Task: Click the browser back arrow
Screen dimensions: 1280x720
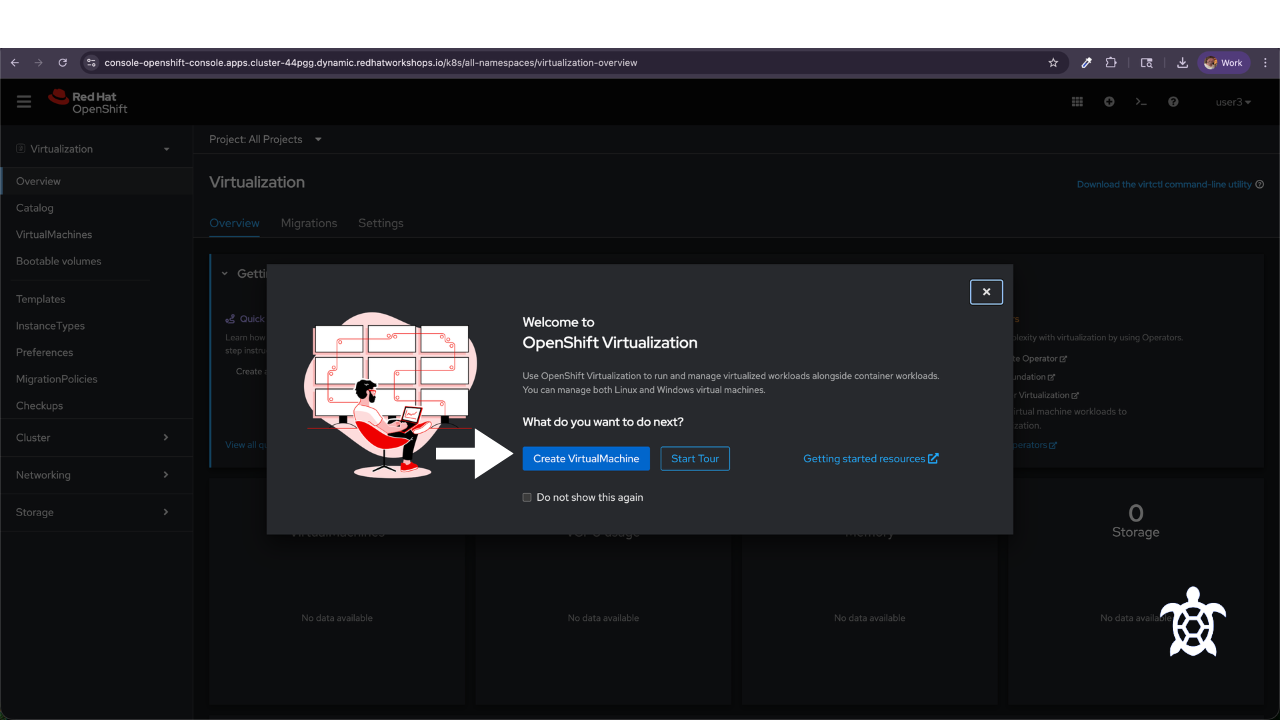Action: point(15,62)
